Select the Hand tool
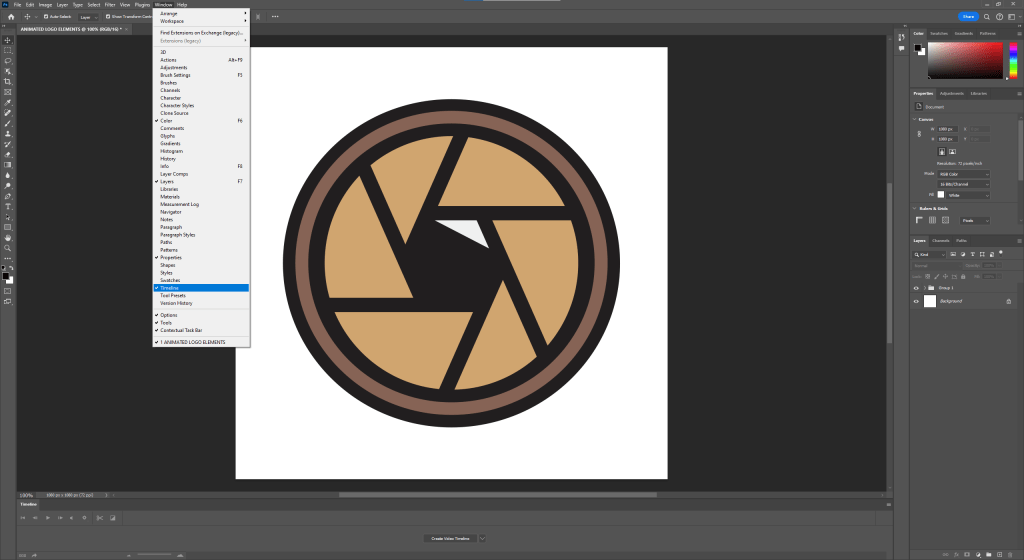Viewport: 1024px width, 560px height. pos(8,238)
